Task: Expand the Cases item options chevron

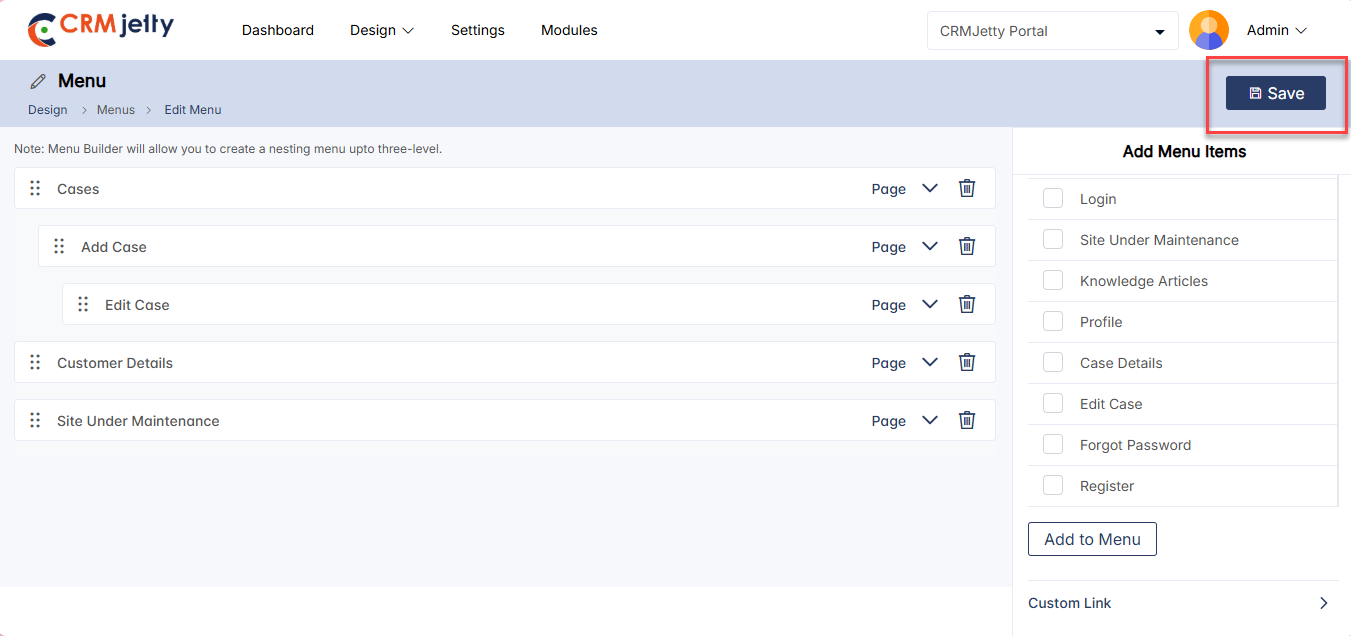Action: (x=930, y=188)
